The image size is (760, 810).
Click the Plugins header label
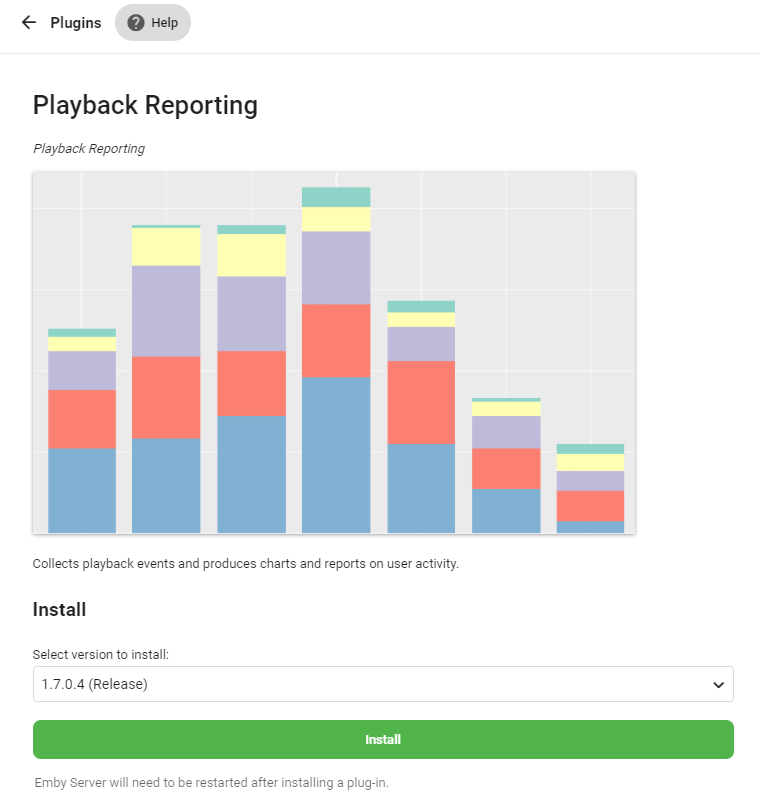(76, 23)
